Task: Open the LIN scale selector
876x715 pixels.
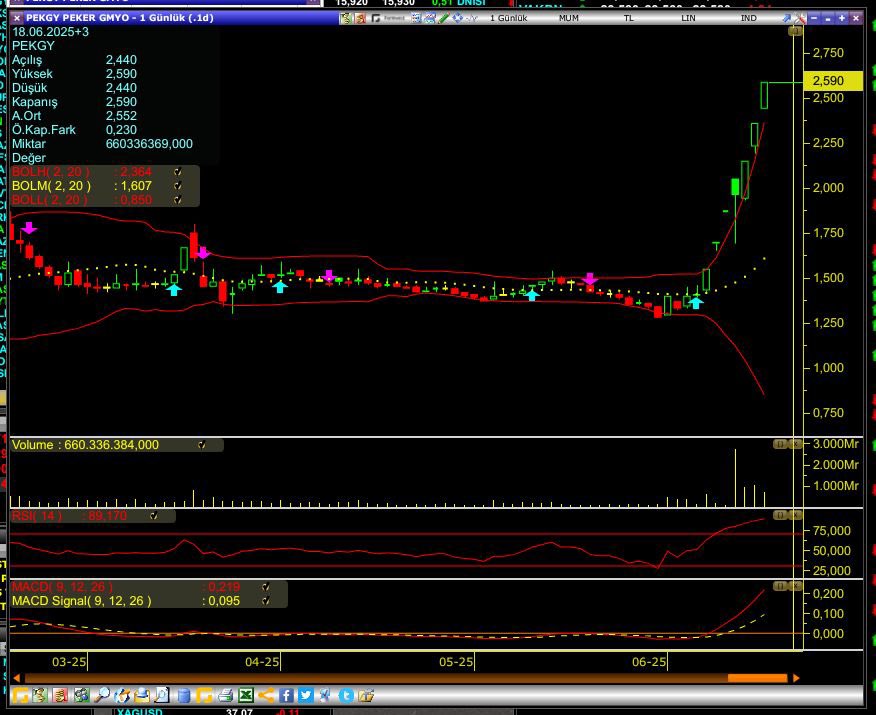Action: point(688,18)
